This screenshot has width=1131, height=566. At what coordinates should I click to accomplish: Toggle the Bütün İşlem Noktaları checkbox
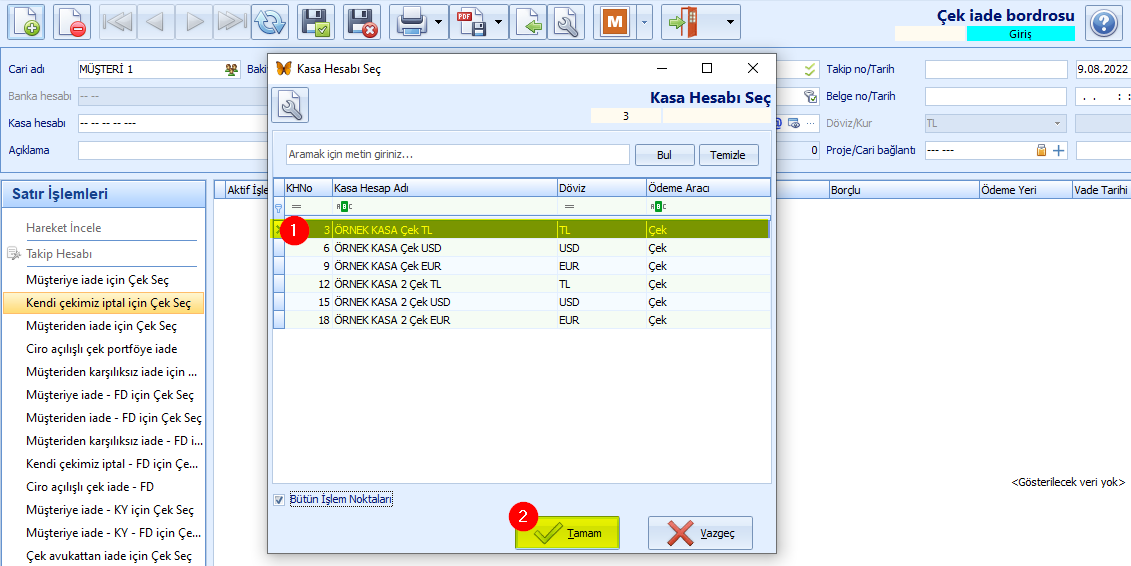click(x=279, y=499)
